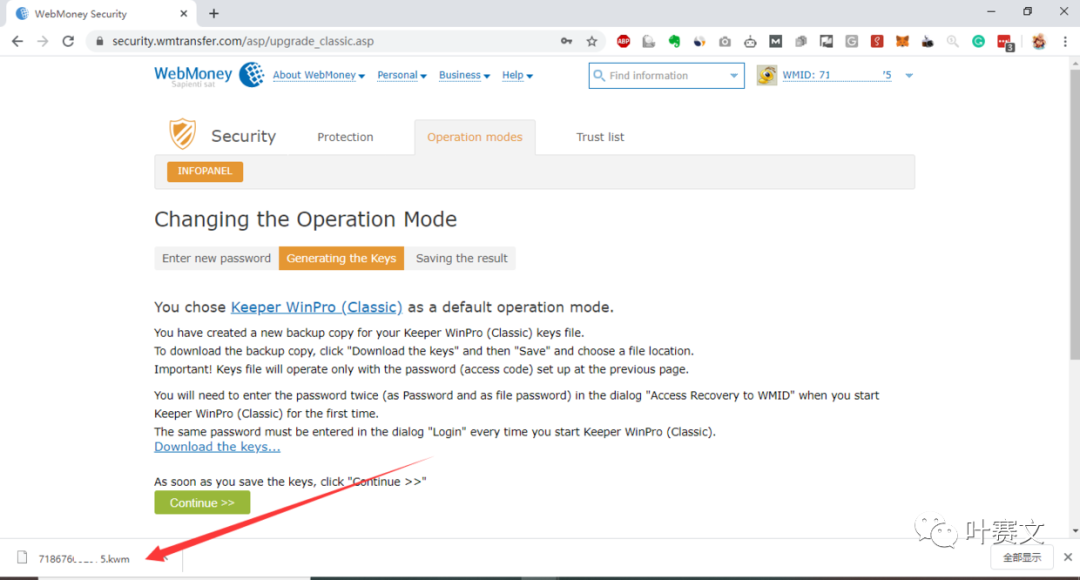The image size is (1080, 580).
Task: Click the Adblock Plus extension icon
Action: click(x=623, y=41)
